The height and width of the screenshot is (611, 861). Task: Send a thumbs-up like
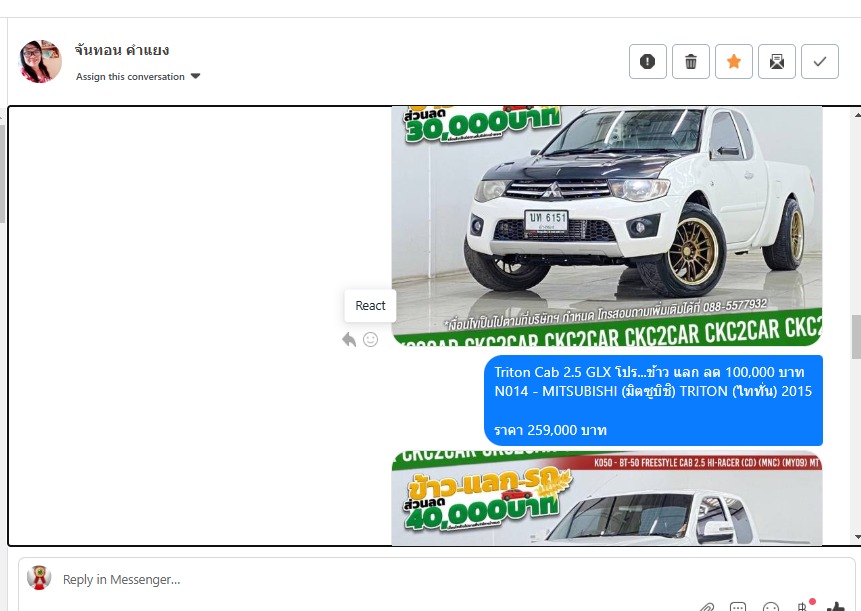click(836, 606)
